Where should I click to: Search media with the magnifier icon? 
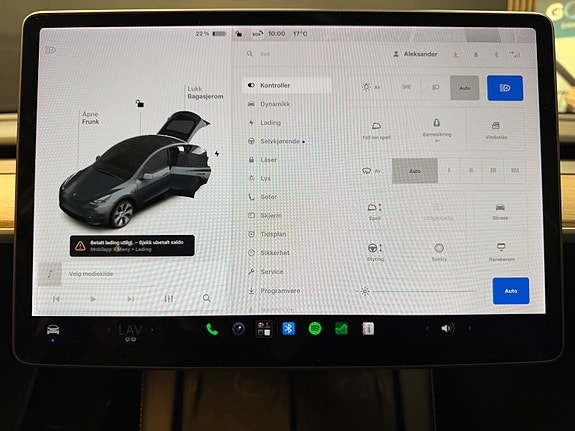(207, 298)
